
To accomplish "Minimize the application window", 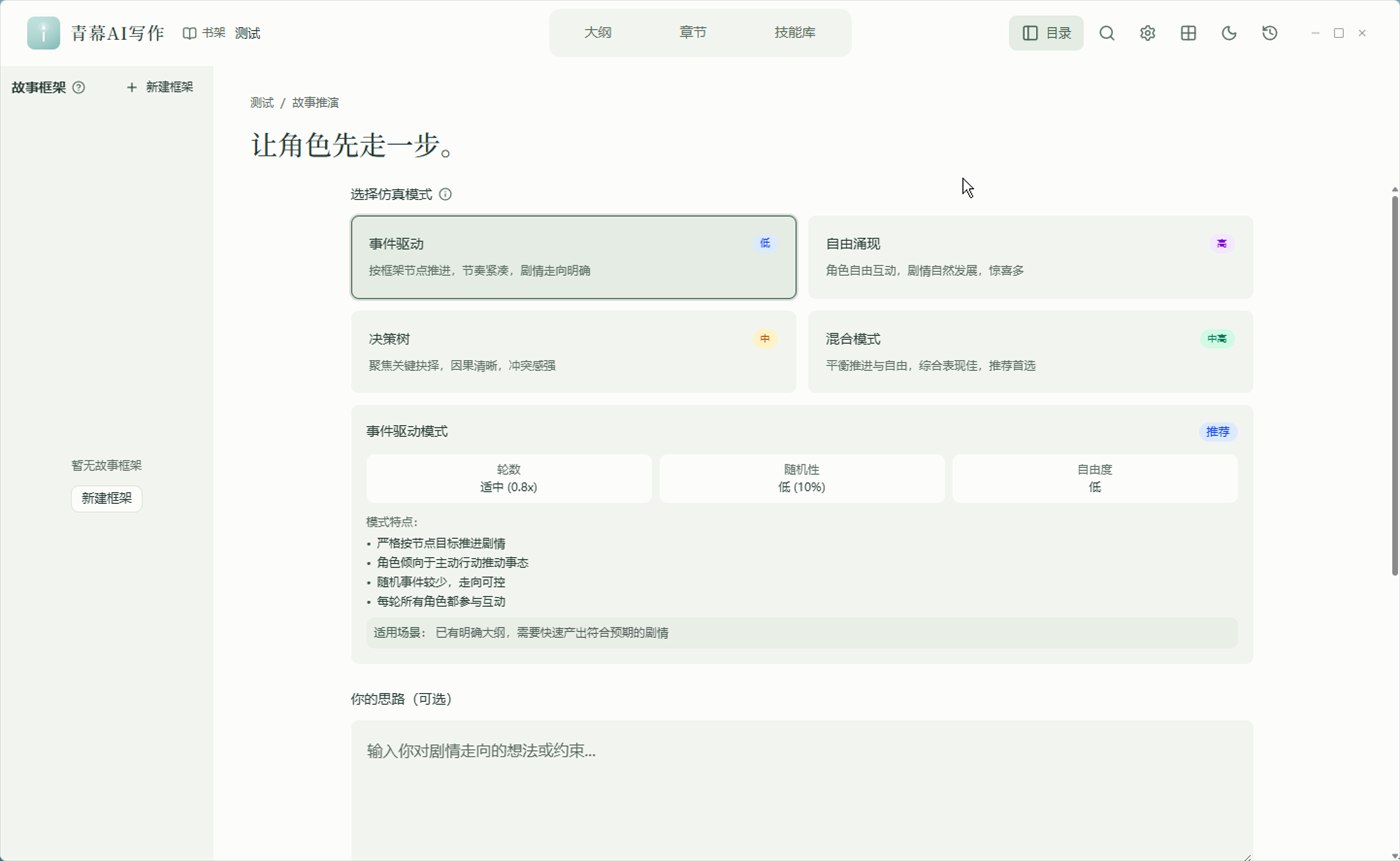I will (x=1316, y=33).
